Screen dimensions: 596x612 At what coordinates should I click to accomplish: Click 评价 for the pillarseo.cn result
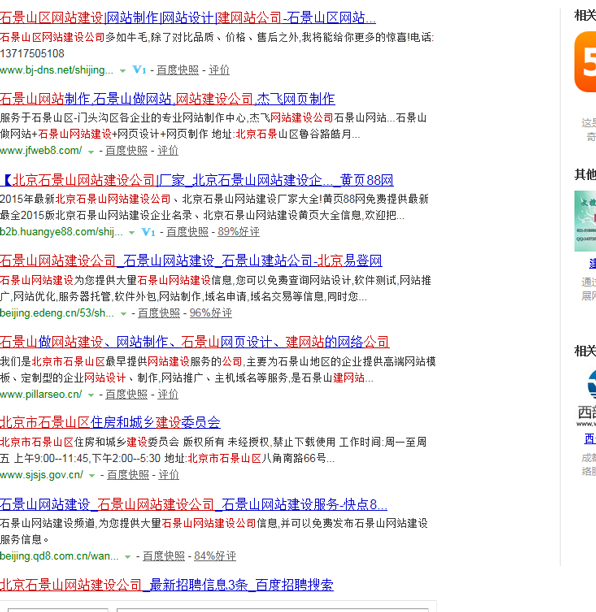coord(168,395)
